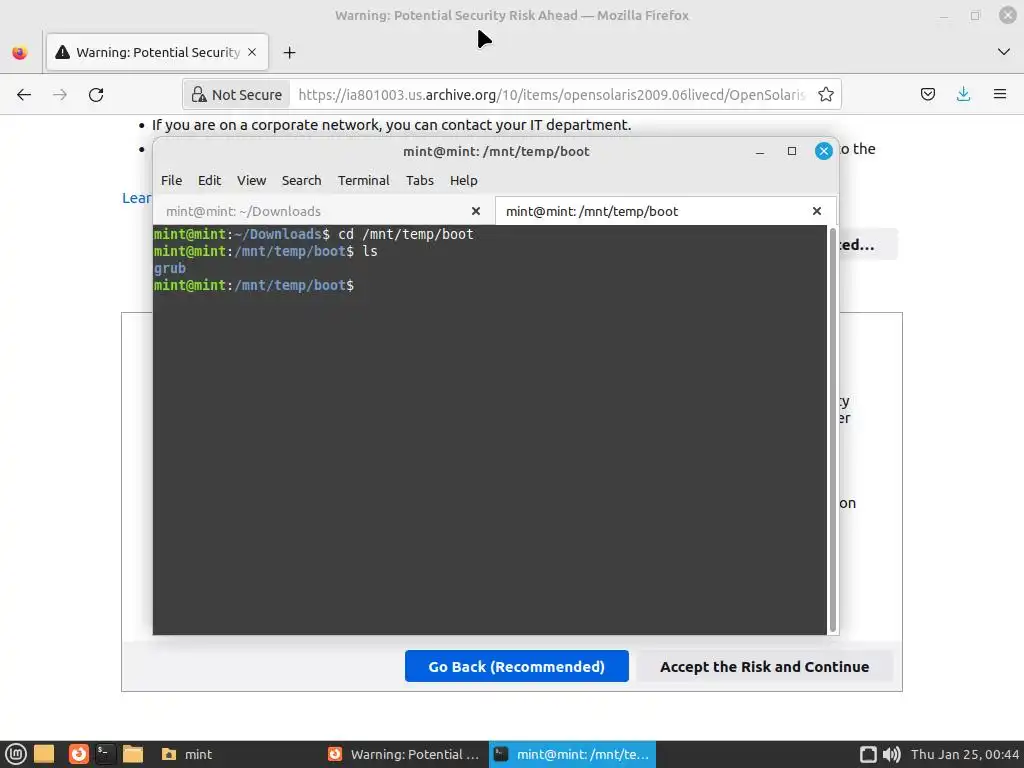Open Pocket save icon in Firefox
This screenshot has height=768, width=1024.
(927, 95)
